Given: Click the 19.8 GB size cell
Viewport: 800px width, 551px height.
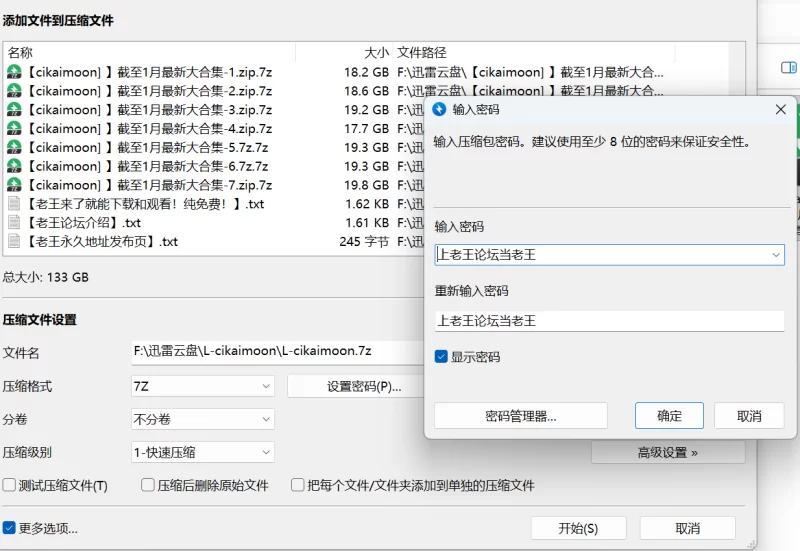Looking at the screenshot, I should [366, 185].
